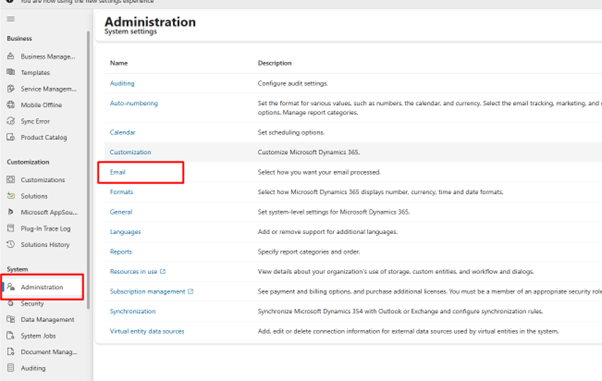
Task: Click external link icon beside Resources in use
Action: (x=163, y=272)
